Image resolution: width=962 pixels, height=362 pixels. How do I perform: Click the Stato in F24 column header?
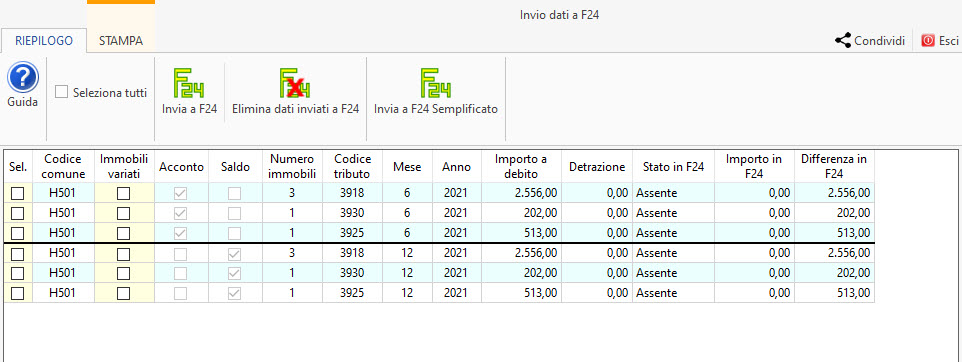[x=674, y=166]
